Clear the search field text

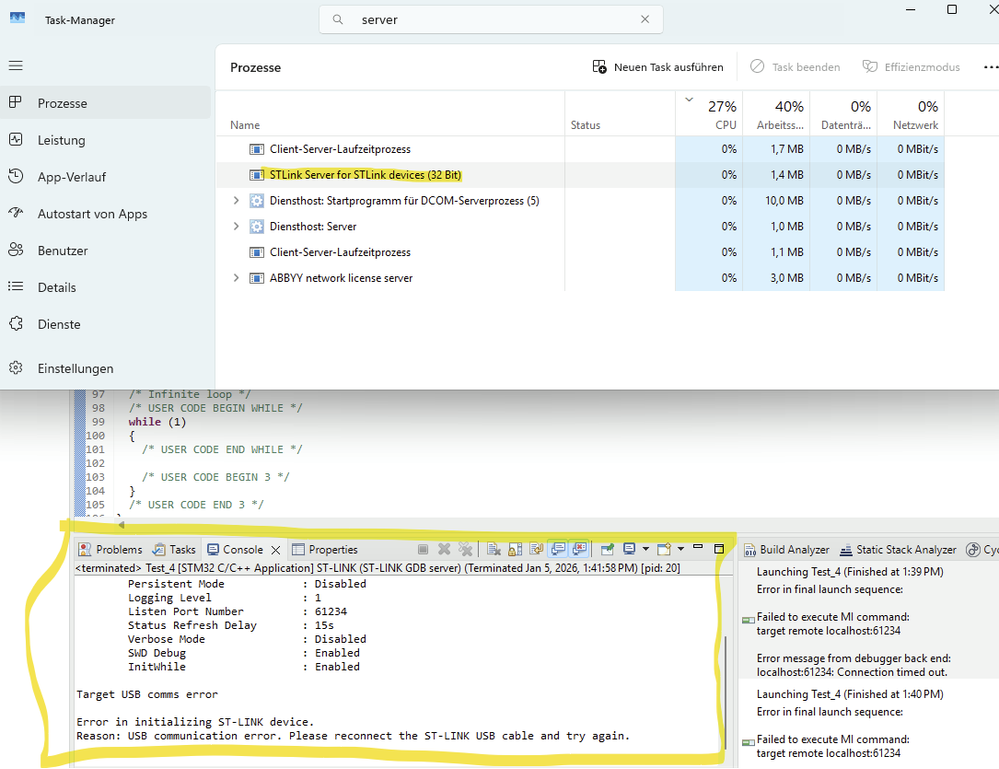(x=645, y=19)
